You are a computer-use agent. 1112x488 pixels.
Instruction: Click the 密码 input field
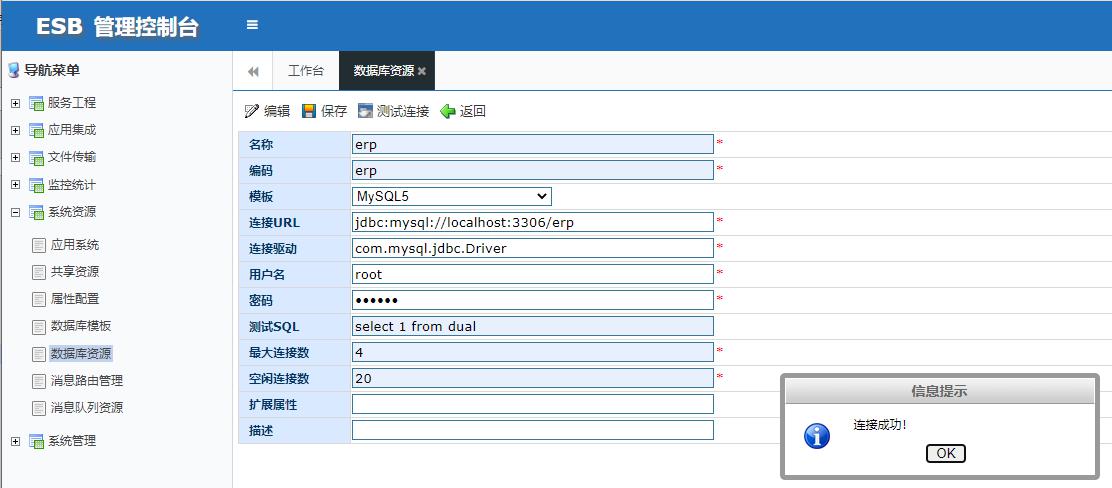click(533, 300)
